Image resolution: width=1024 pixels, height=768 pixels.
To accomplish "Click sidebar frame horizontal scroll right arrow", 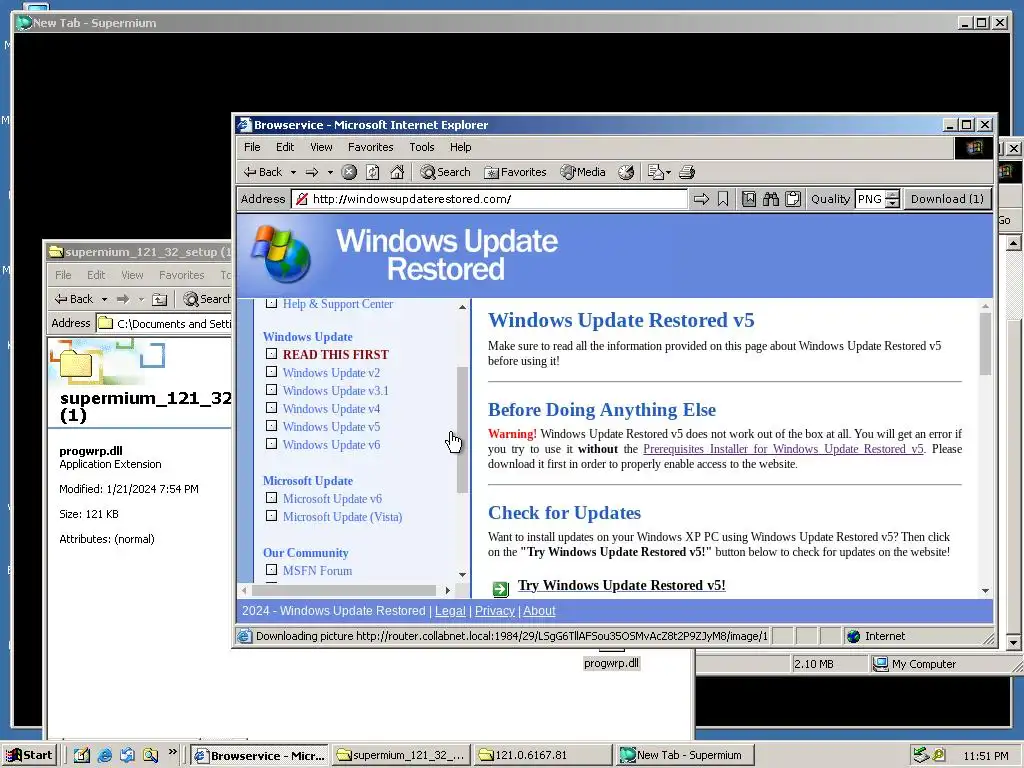I will (x=447, y=590).
